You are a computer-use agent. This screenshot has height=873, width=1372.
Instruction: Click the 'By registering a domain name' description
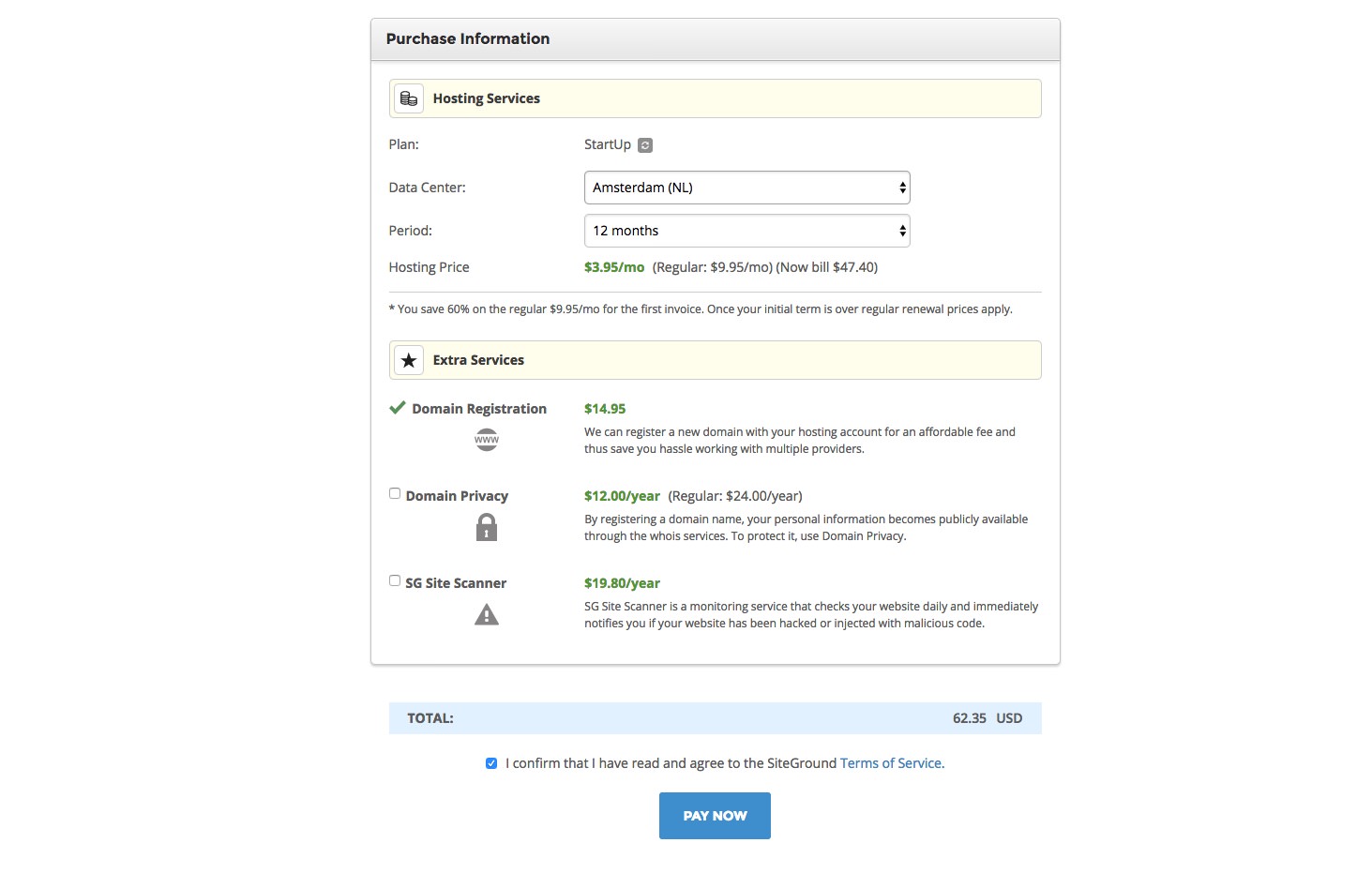807,528
